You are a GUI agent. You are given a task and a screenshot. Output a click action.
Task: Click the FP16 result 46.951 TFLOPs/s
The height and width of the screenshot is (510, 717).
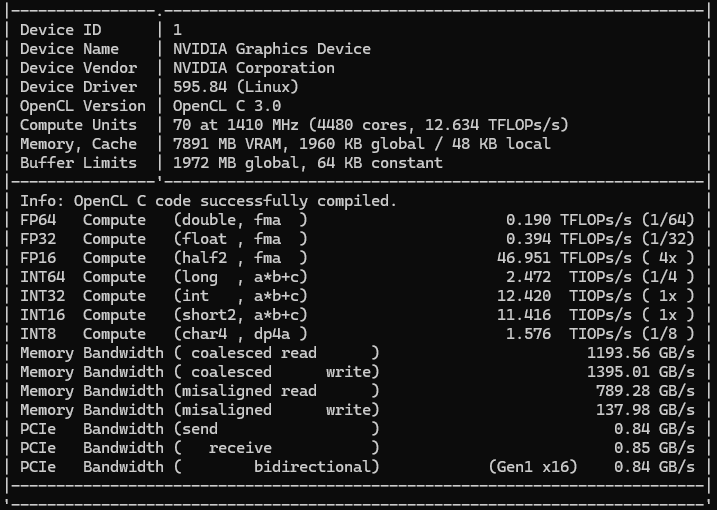pyautogui.click(x=564, y=258)
